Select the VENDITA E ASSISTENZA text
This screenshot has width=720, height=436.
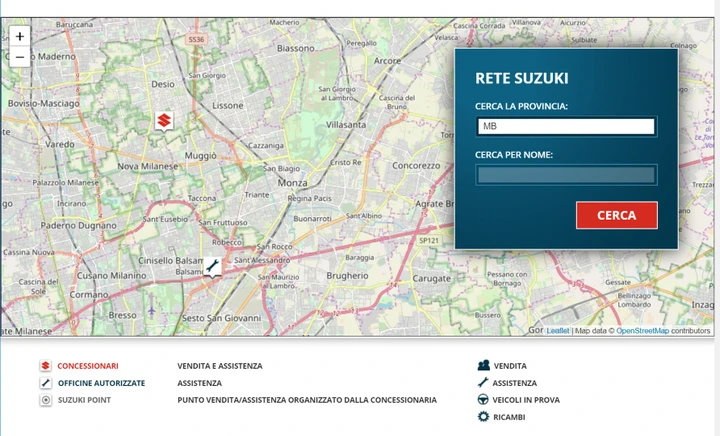point(220,366)
